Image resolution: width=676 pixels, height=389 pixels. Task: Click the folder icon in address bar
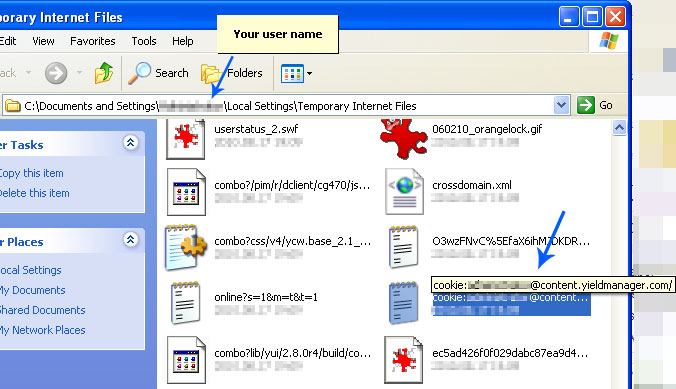[13, 106]
